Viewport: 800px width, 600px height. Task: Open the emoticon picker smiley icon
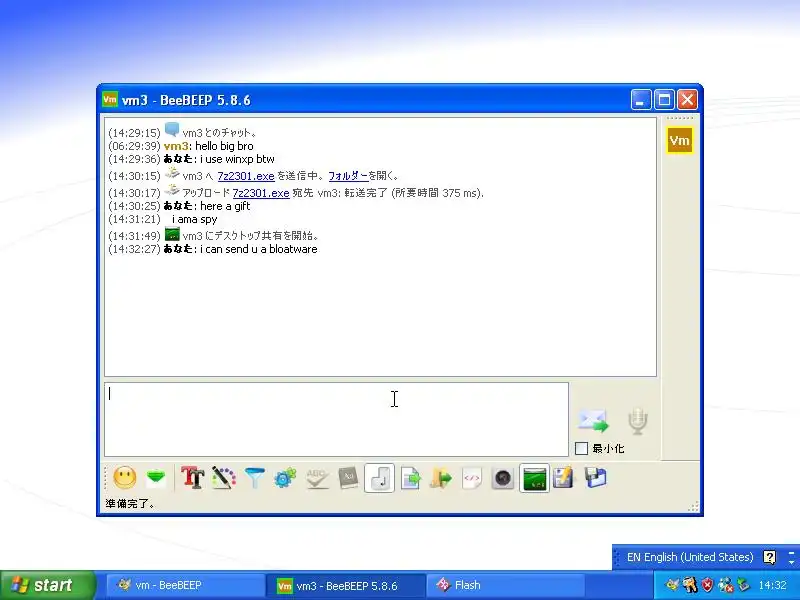pos(124,478)
